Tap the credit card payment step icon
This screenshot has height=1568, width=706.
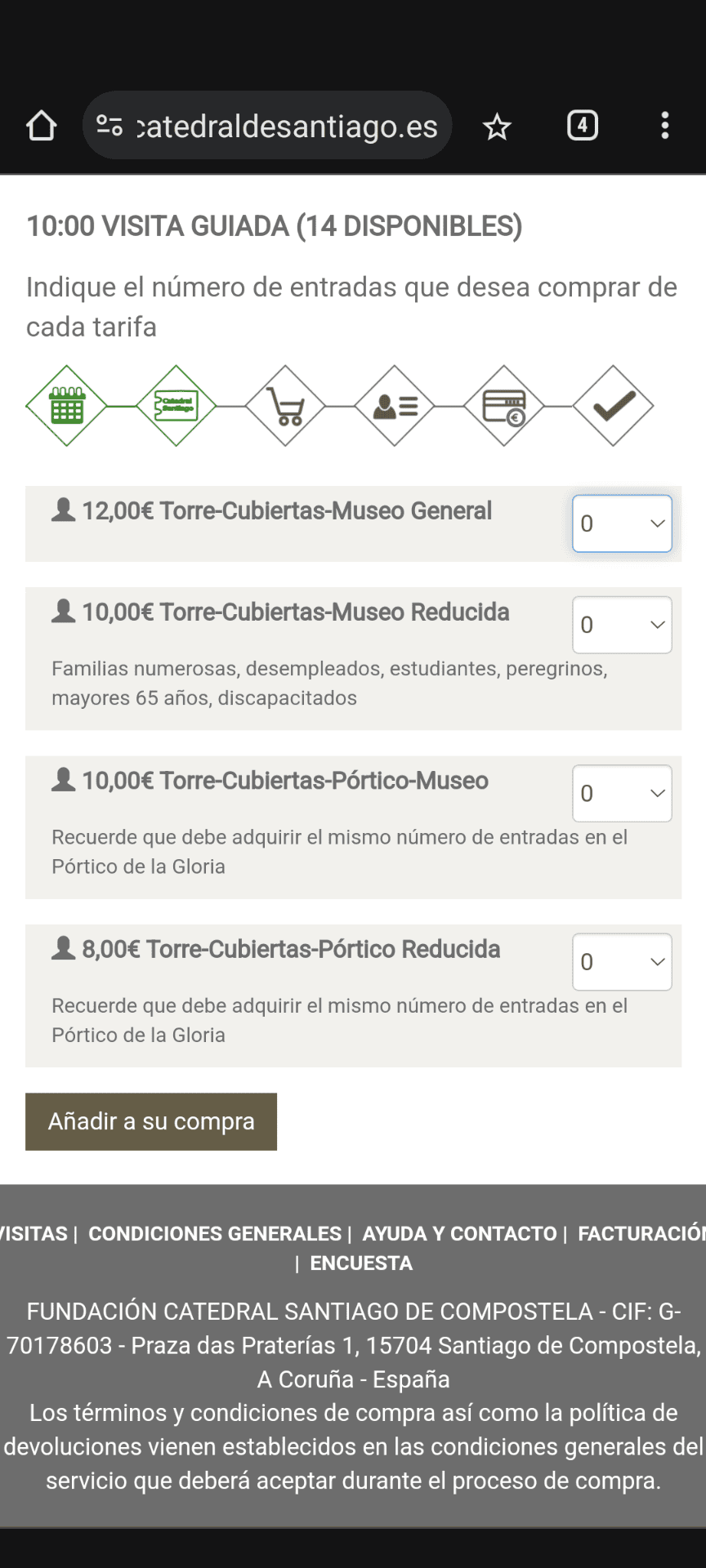504,406
